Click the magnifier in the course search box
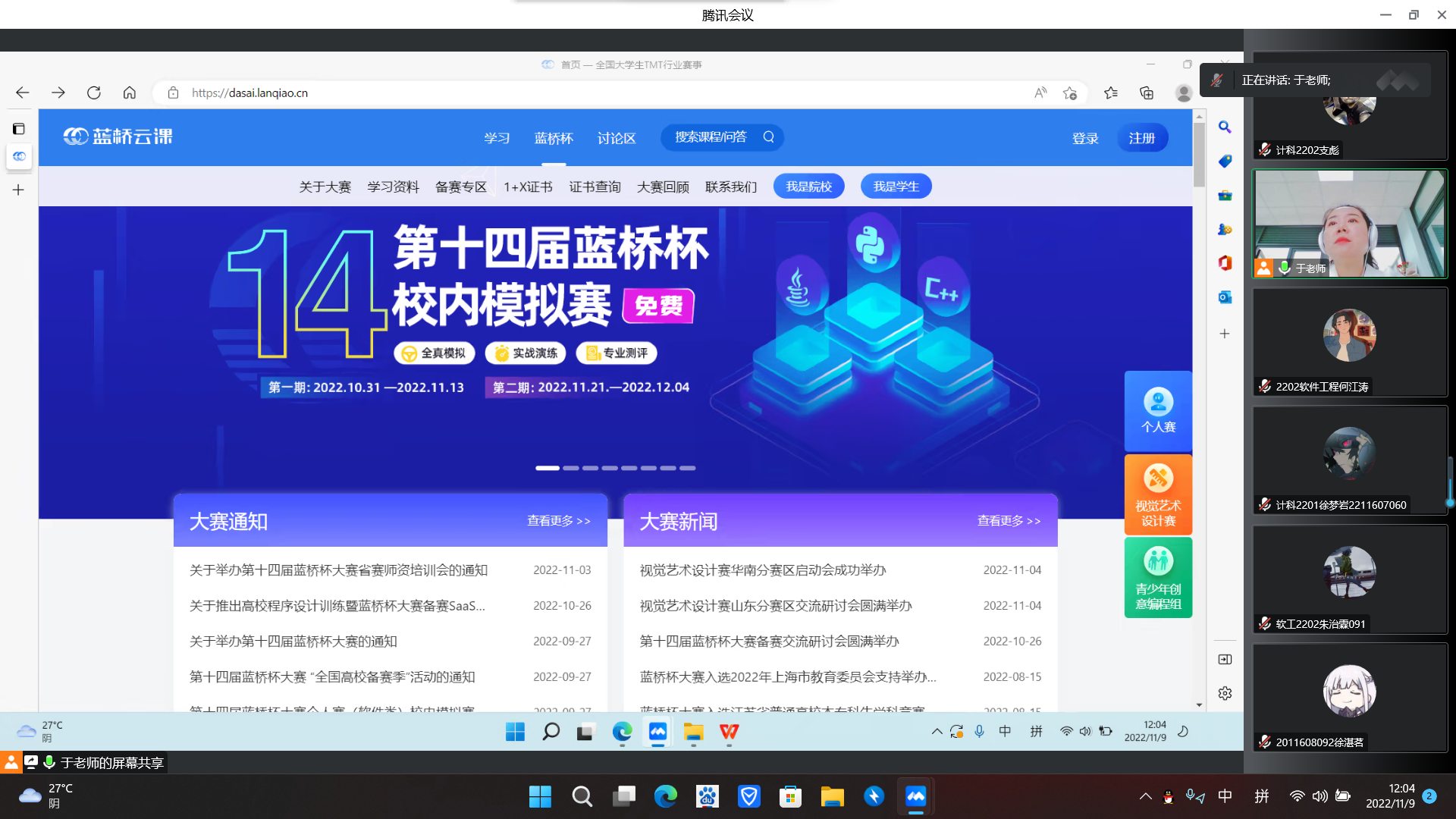 pos(768,137)
